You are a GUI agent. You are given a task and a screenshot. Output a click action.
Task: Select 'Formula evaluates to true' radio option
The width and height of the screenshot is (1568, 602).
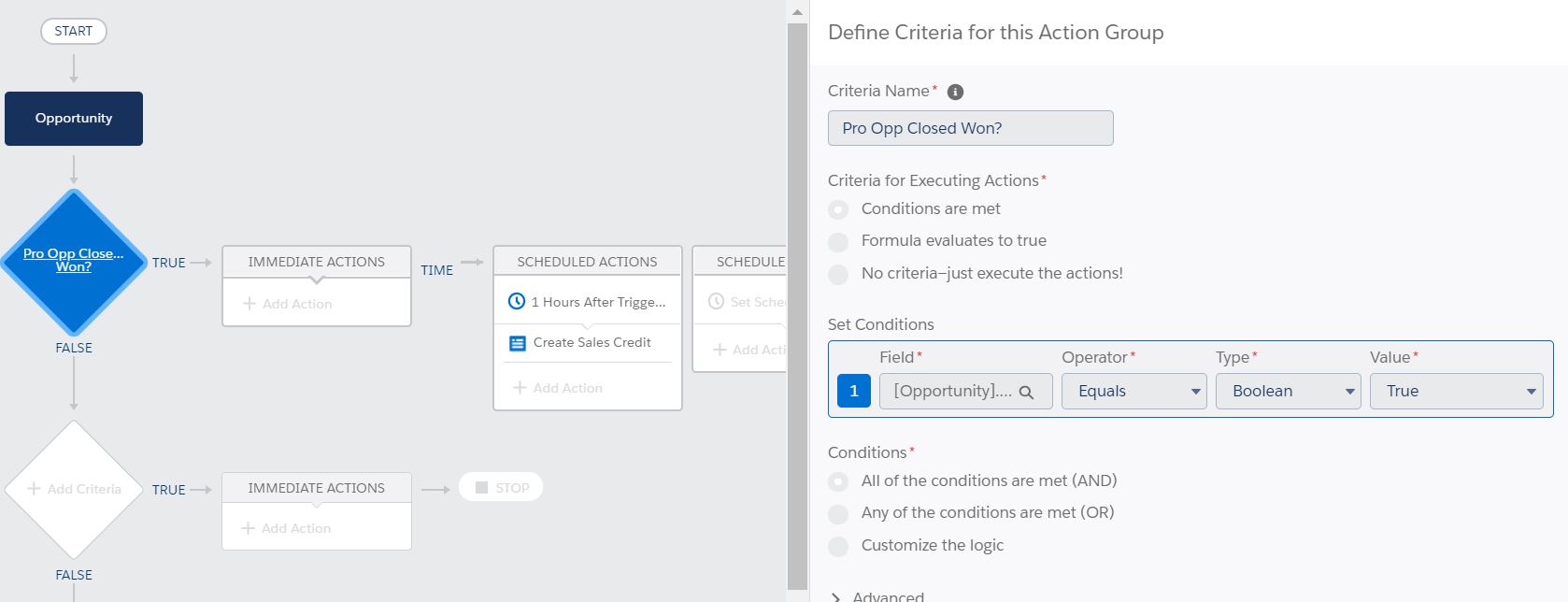coord(839,241)
